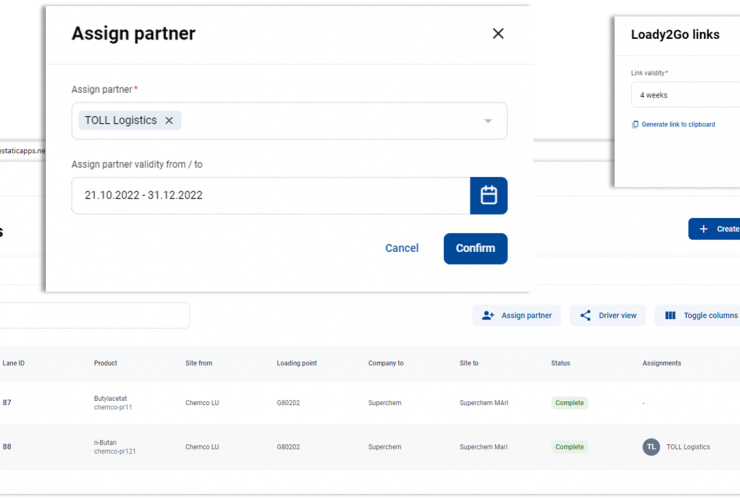Click the columns icon beside Toggle columns
The height and width of the screenshot is (500, 740).
tap(670, 315)
